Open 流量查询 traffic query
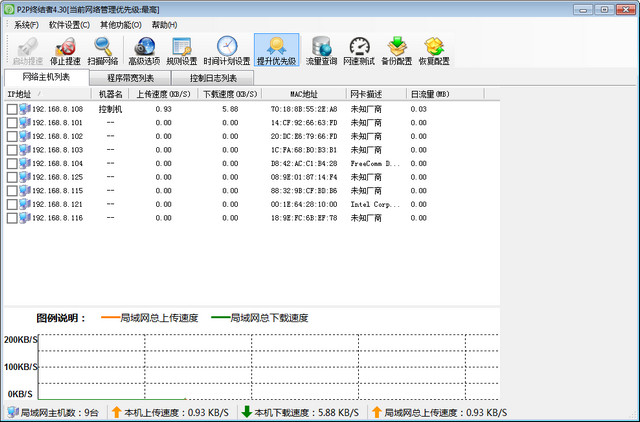 (323, 50)
